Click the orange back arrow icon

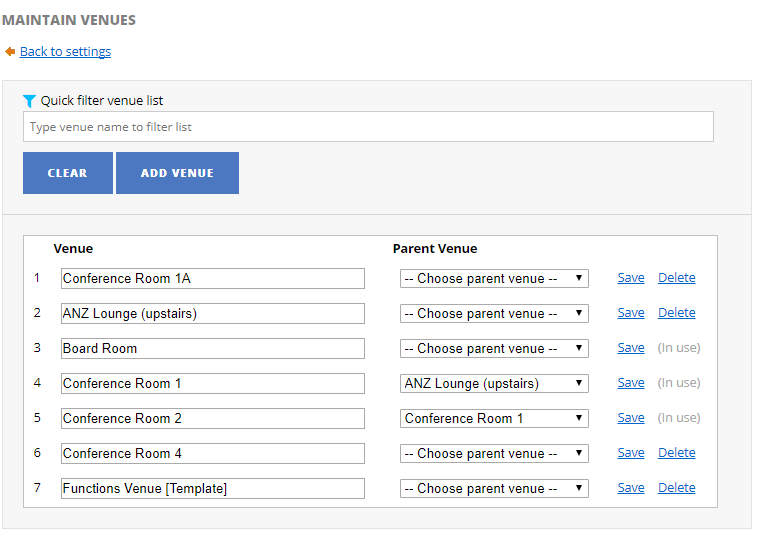click(x=10, y=51)
